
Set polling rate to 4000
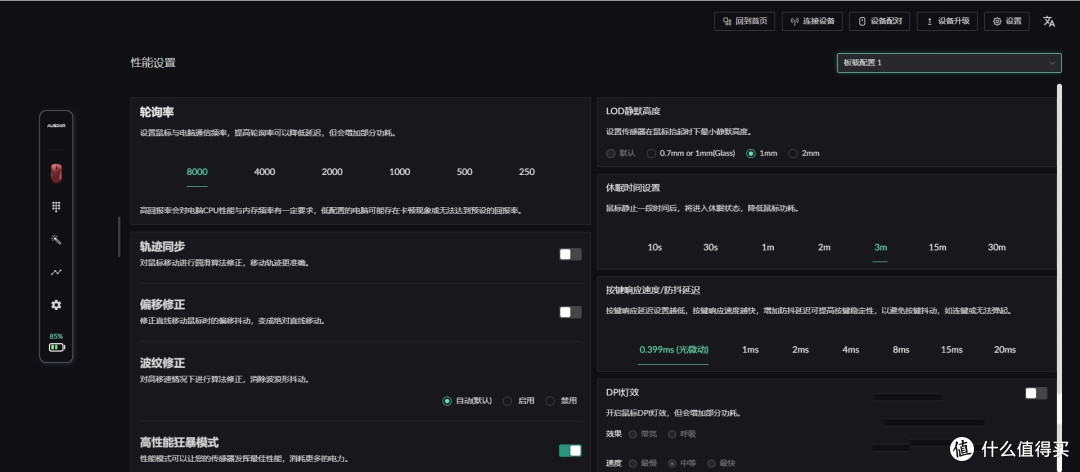coord(264,172)
